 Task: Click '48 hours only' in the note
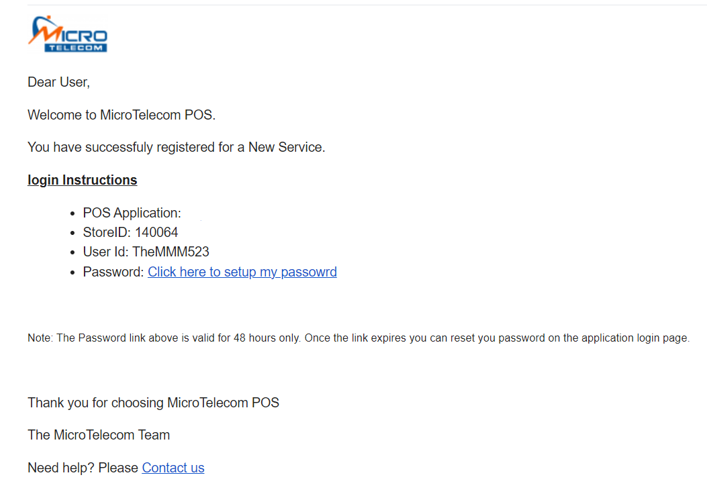[x=266, y=338]
